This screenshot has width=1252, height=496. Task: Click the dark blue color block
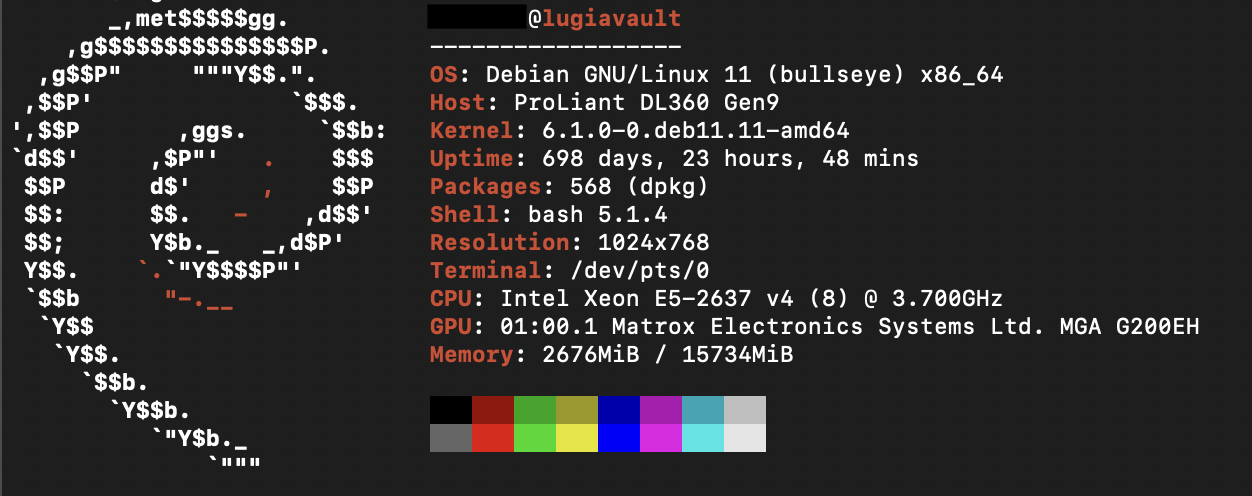pos(619,410)
